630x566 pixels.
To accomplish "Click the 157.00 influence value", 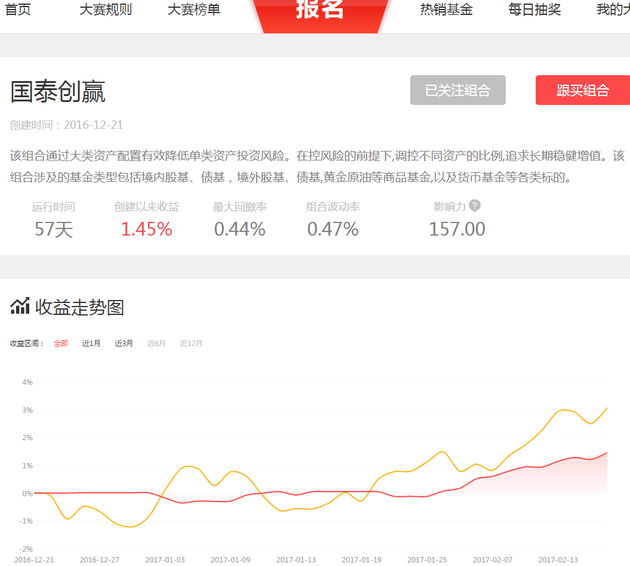I will pos(457,229).
